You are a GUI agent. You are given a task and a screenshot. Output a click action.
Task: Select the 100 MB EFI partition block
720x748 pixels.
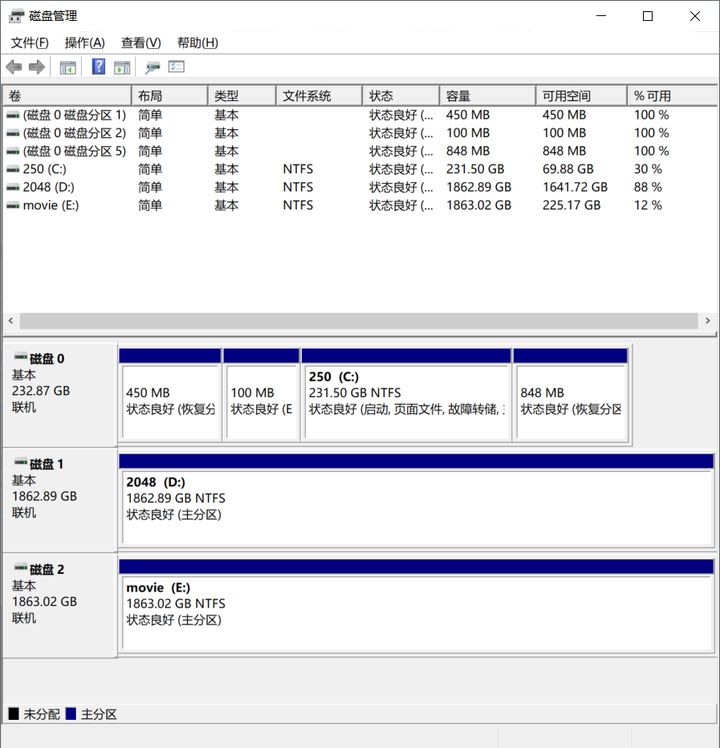click(261, 395)
